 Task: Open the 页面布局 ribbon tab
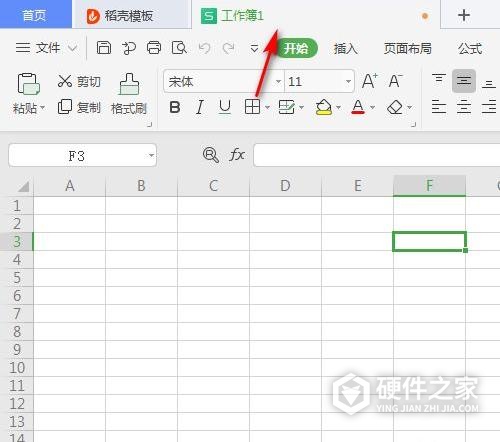point(407,49)
